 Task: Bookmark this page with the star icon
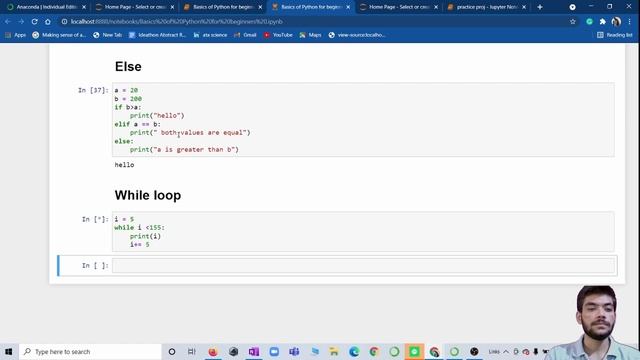[x=573, y=22]
